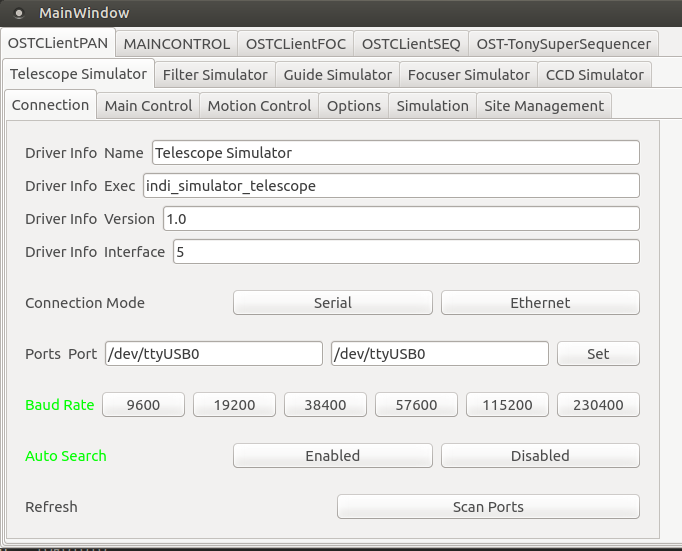The height and width of the screenshot is (551, 682).
Task: Click the Set port button
Action: tap(598, 354)
